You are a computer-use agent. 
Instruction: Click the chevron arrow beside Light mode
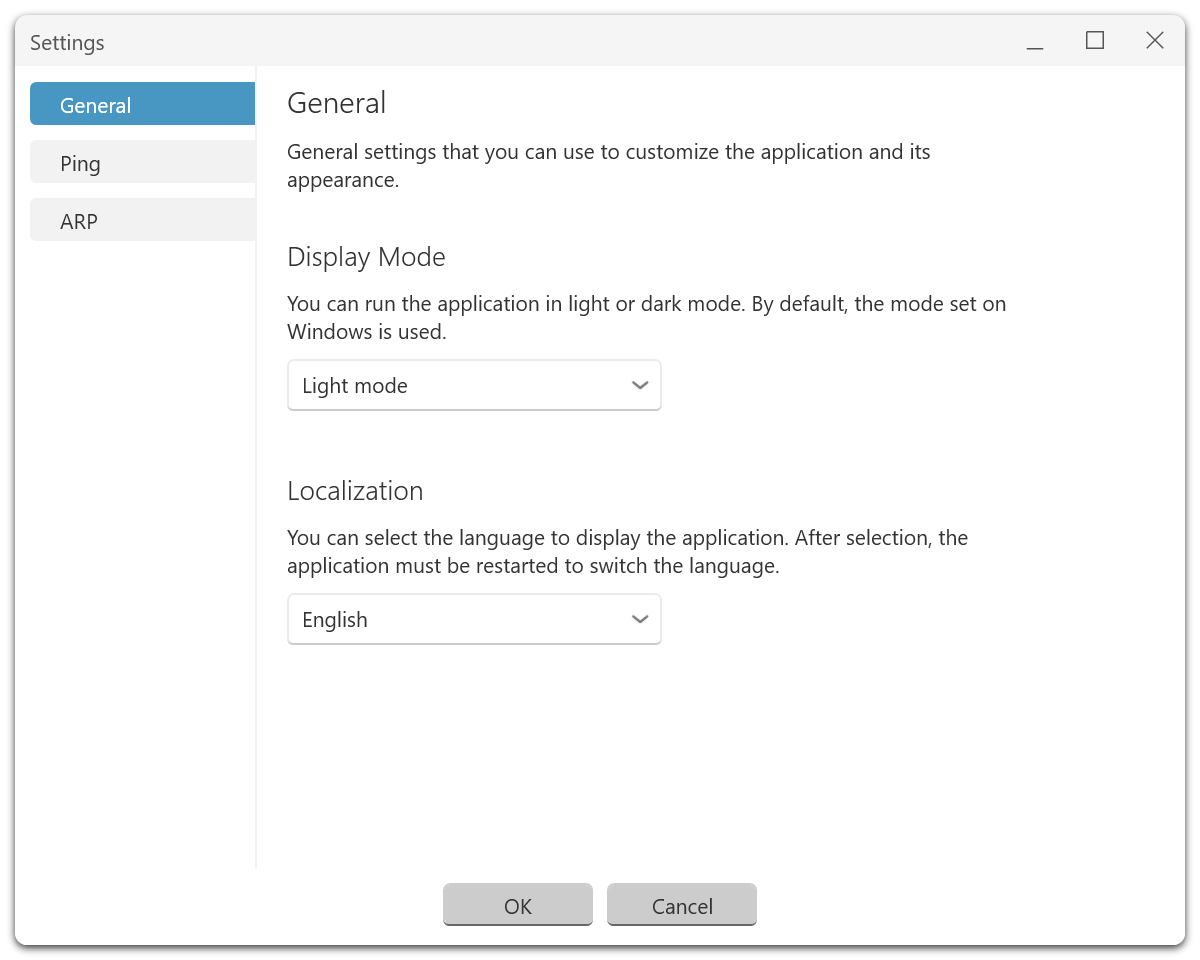641,386
